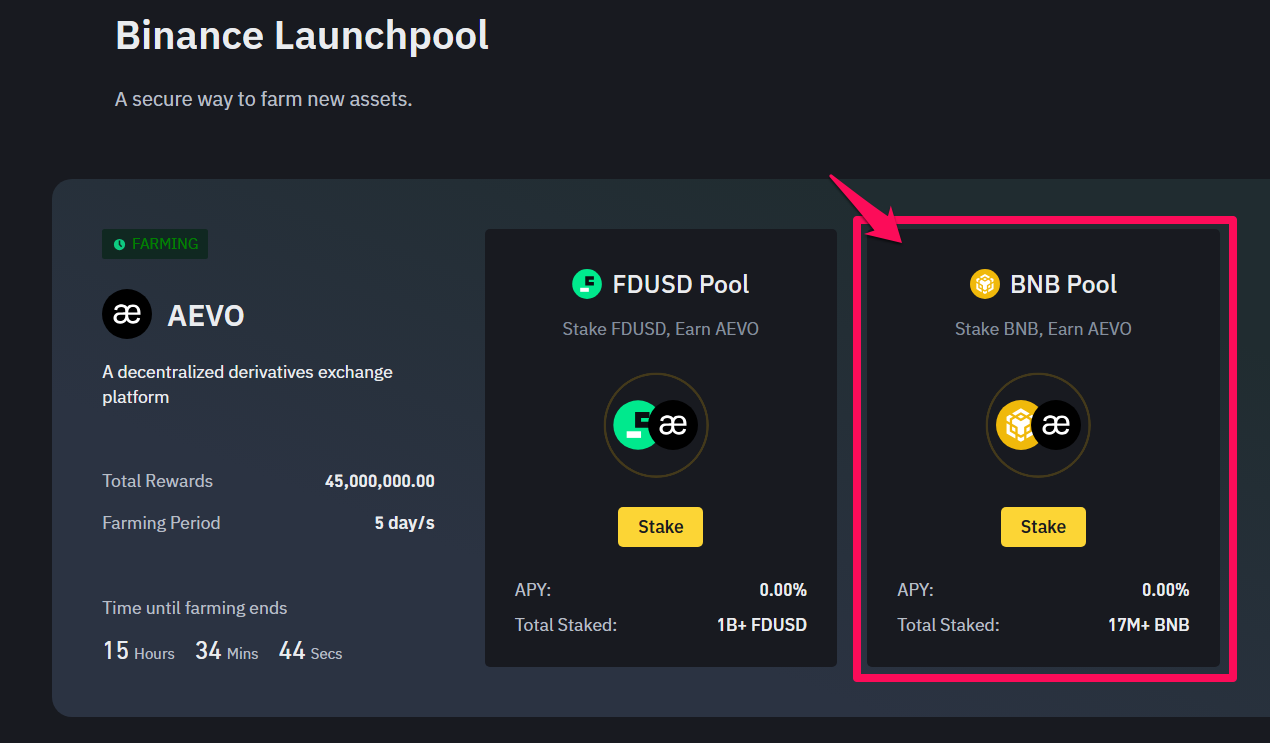Click "Stake BNB, Earn AEVO" subtitle
1270x743 pixels.
pyautogui.click(x=1043, y=329)
